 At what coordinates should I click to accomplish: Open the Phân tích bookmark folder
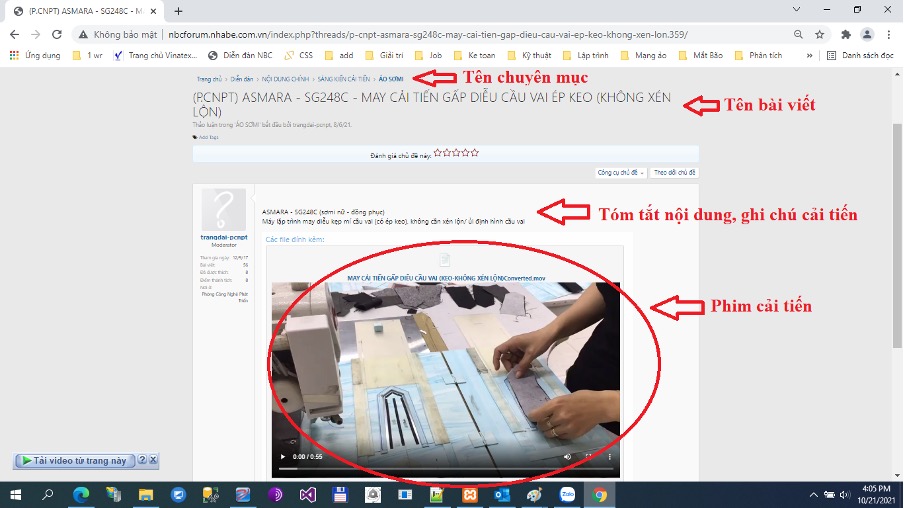point(759,55)
